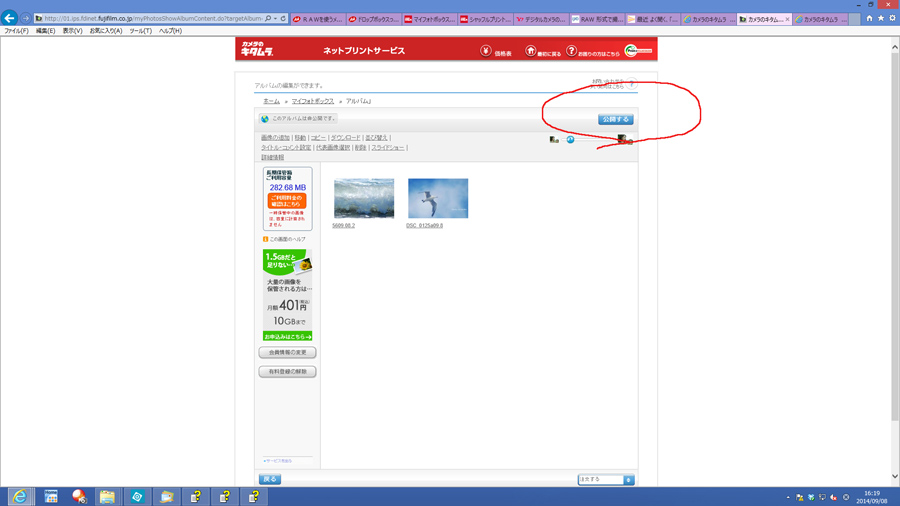Screen dimensions: 900x506
Task: Select the seagull photo thumbnail
Action: [x=438, y=198]
